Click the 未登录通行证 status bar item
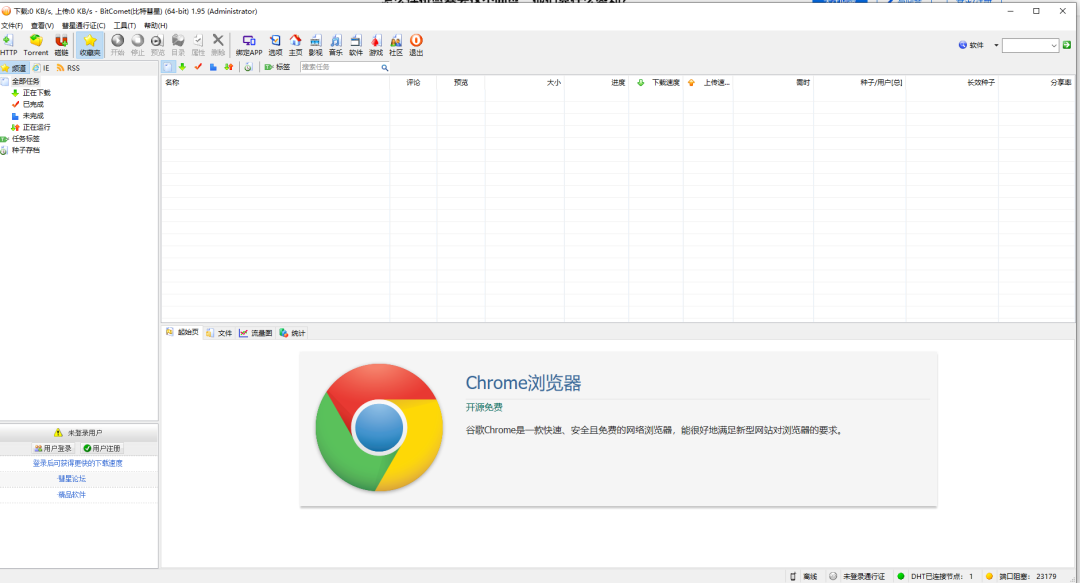 coord(857,576)
